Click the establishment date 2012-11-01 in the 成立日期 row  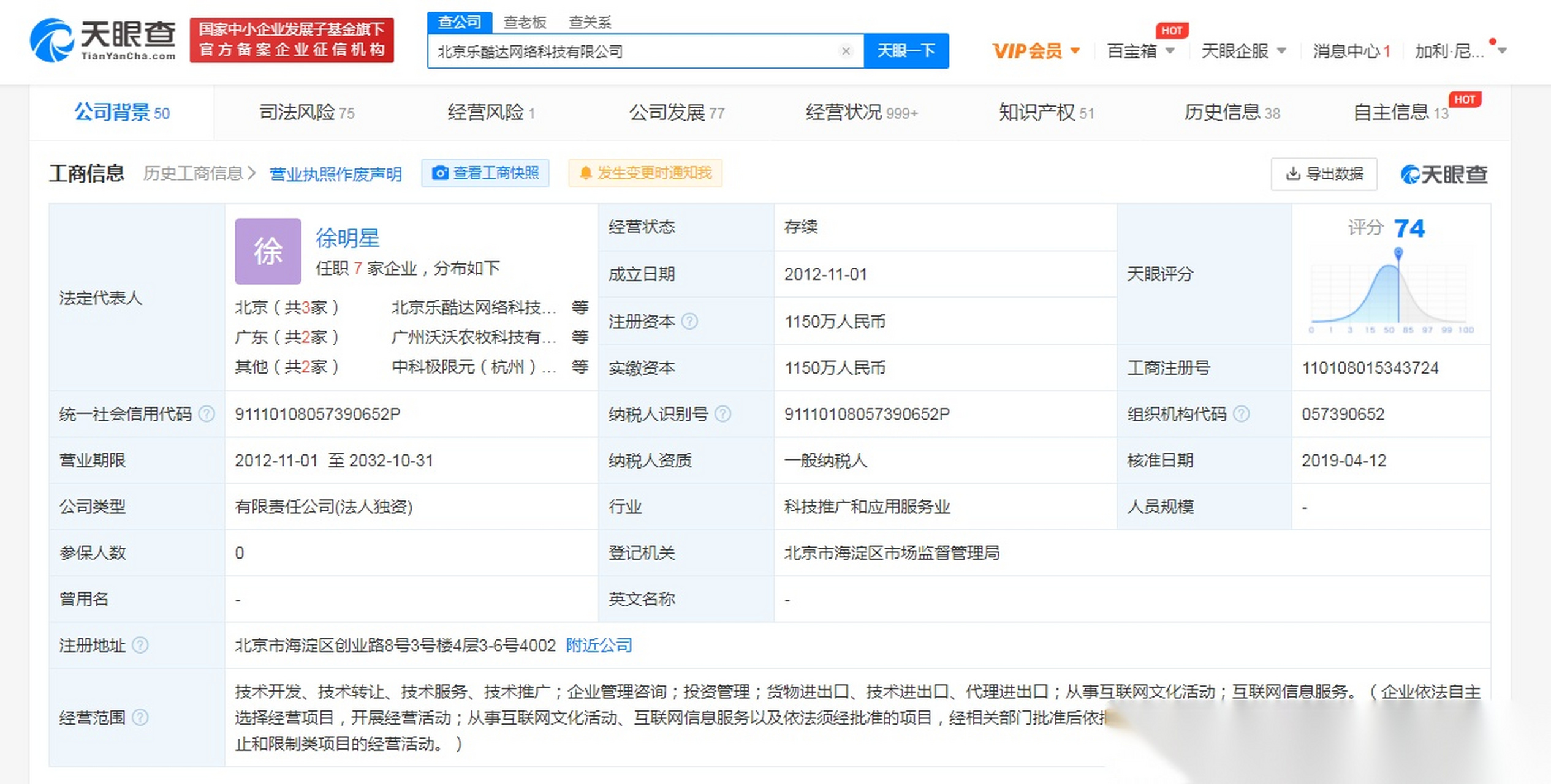[826, 274]
